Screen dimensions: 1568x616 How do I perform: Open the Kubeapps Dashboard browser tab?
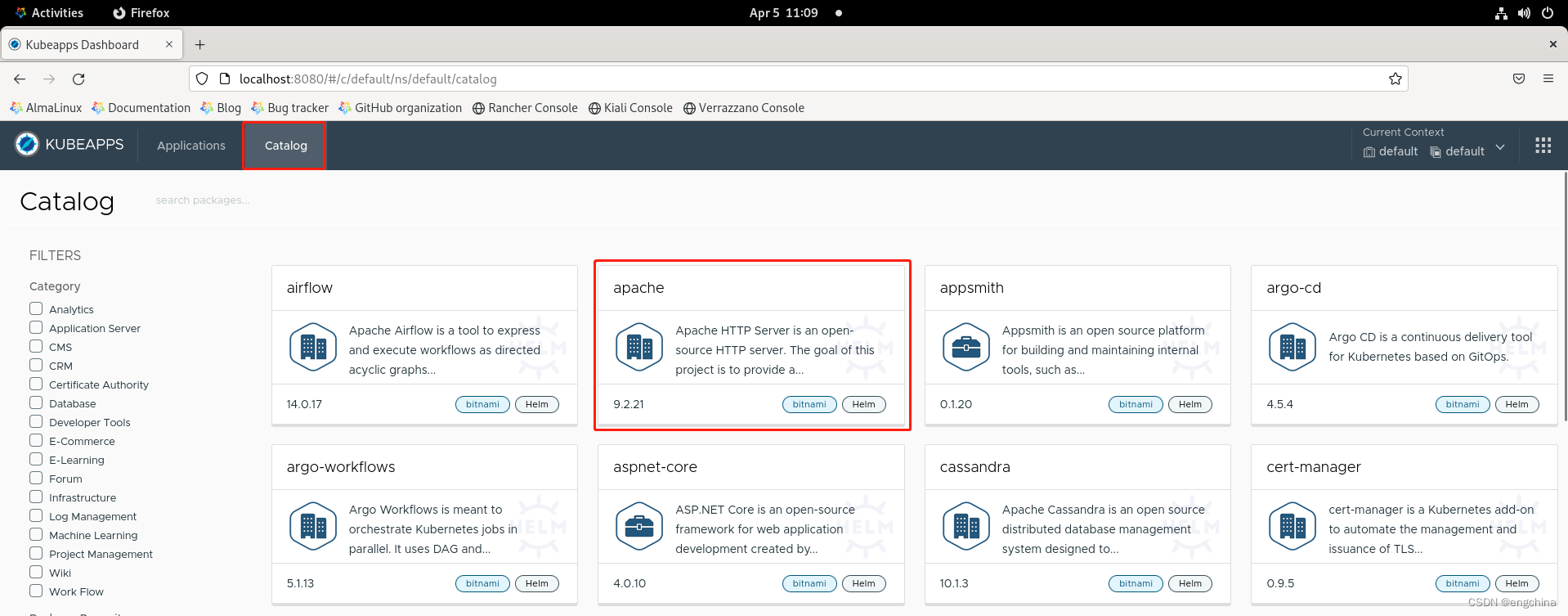click(x=92, y=45)
